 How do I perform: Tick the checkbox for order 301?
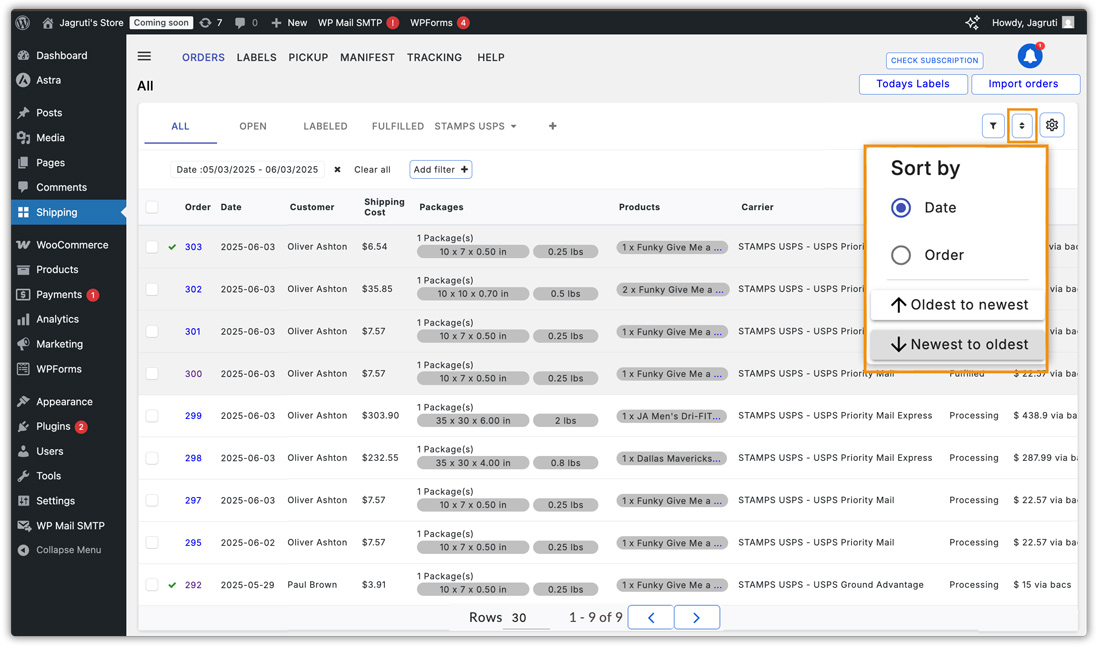[152, 331]
